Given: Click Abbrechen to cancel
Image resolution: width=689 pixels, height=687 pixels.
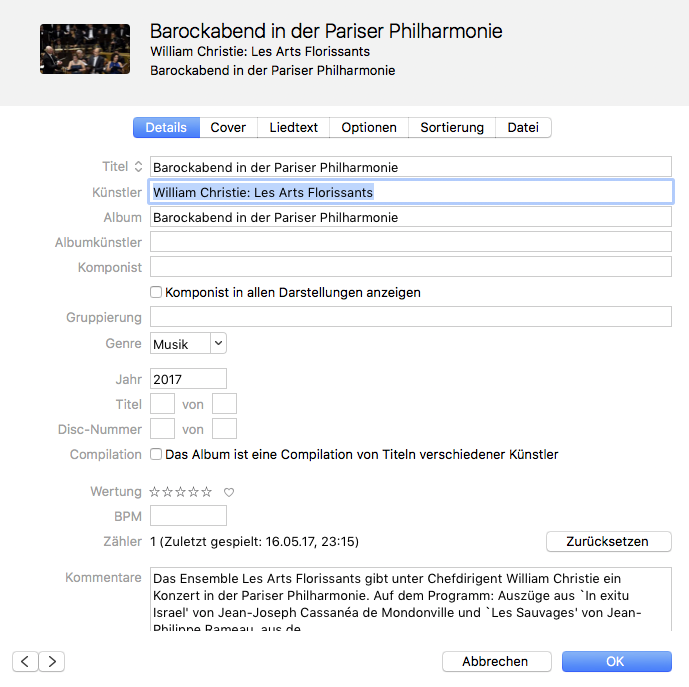Looking at the screenshot, I should point(496,661).
